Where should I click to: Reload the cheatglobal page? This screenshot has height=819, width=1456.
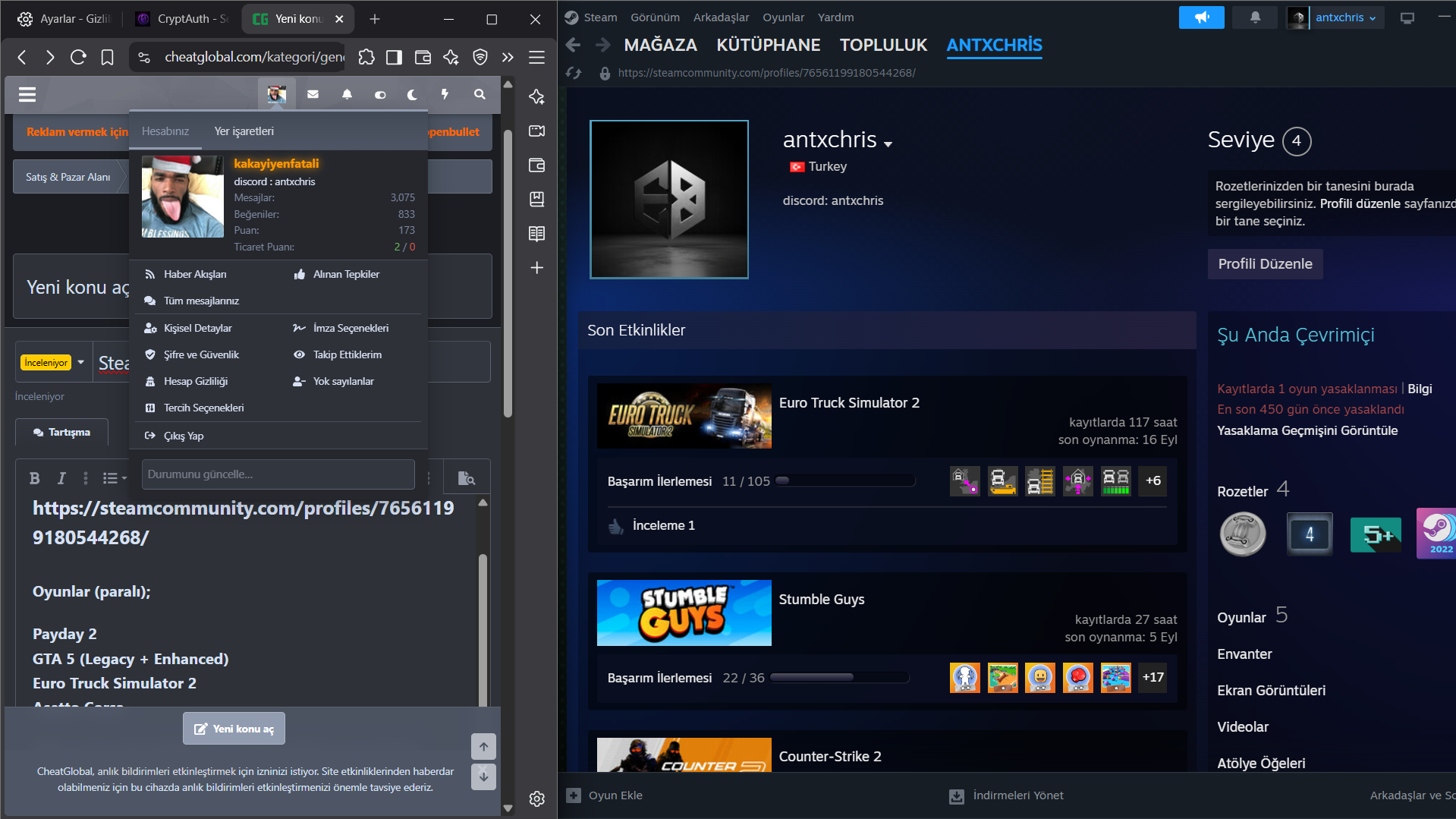(x=78, y=57)
